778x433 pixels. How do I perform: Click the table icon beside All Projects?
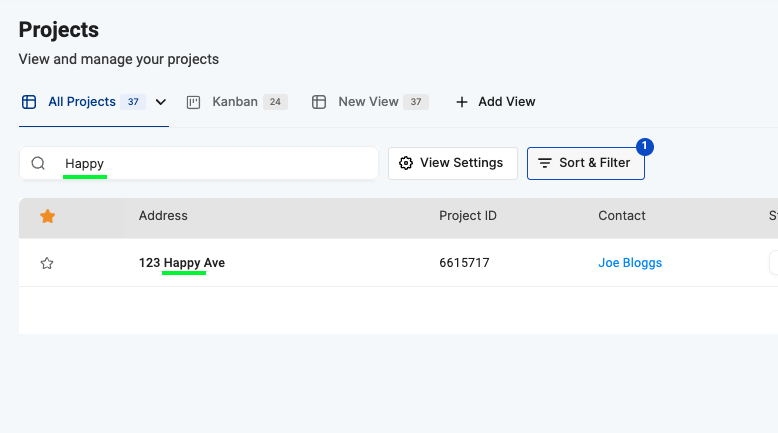pyautogui.click(x=29, y=102)
